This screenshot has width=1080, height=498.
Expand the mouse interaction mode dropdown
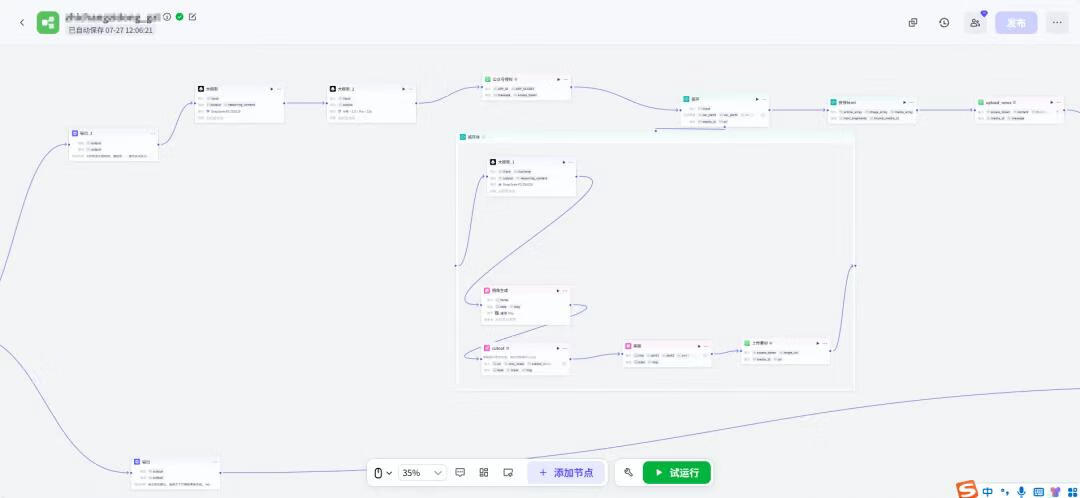pos(382,472)
